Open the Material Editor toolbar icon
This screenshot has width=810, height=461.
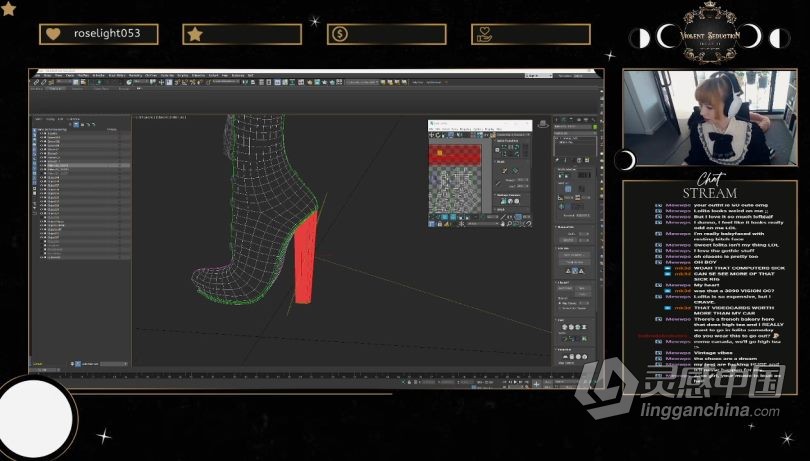(x=301, y=82)
